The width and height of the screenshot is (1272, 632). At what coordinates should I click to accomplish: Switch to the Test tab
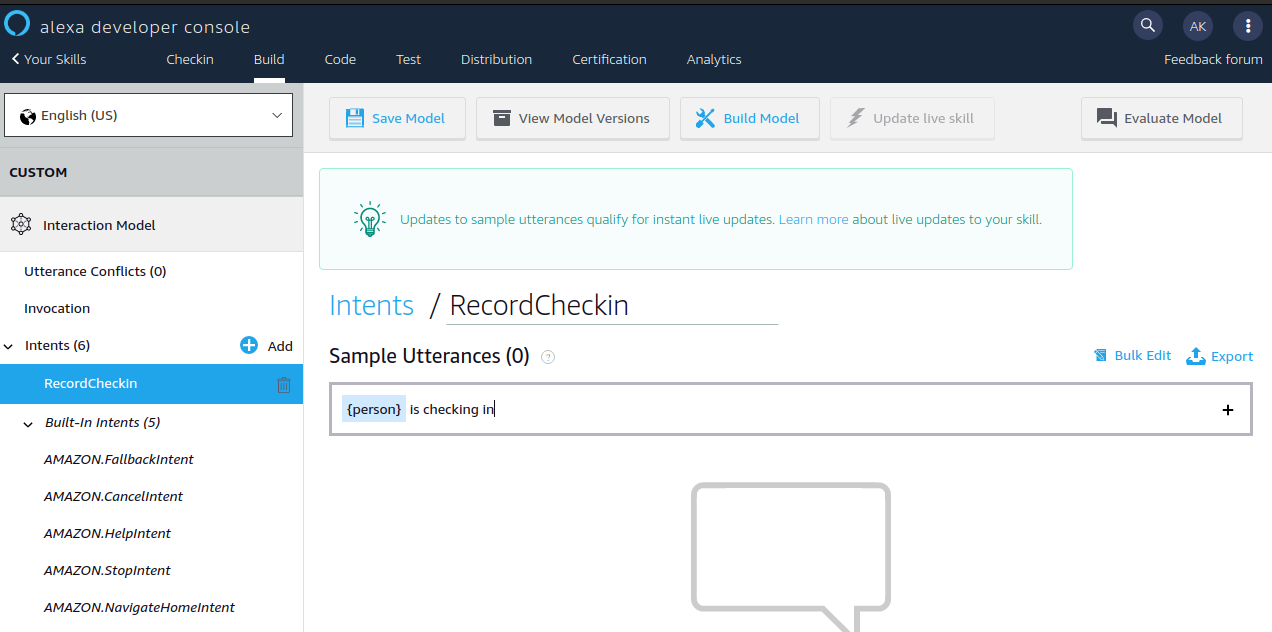tap(408, 59)
